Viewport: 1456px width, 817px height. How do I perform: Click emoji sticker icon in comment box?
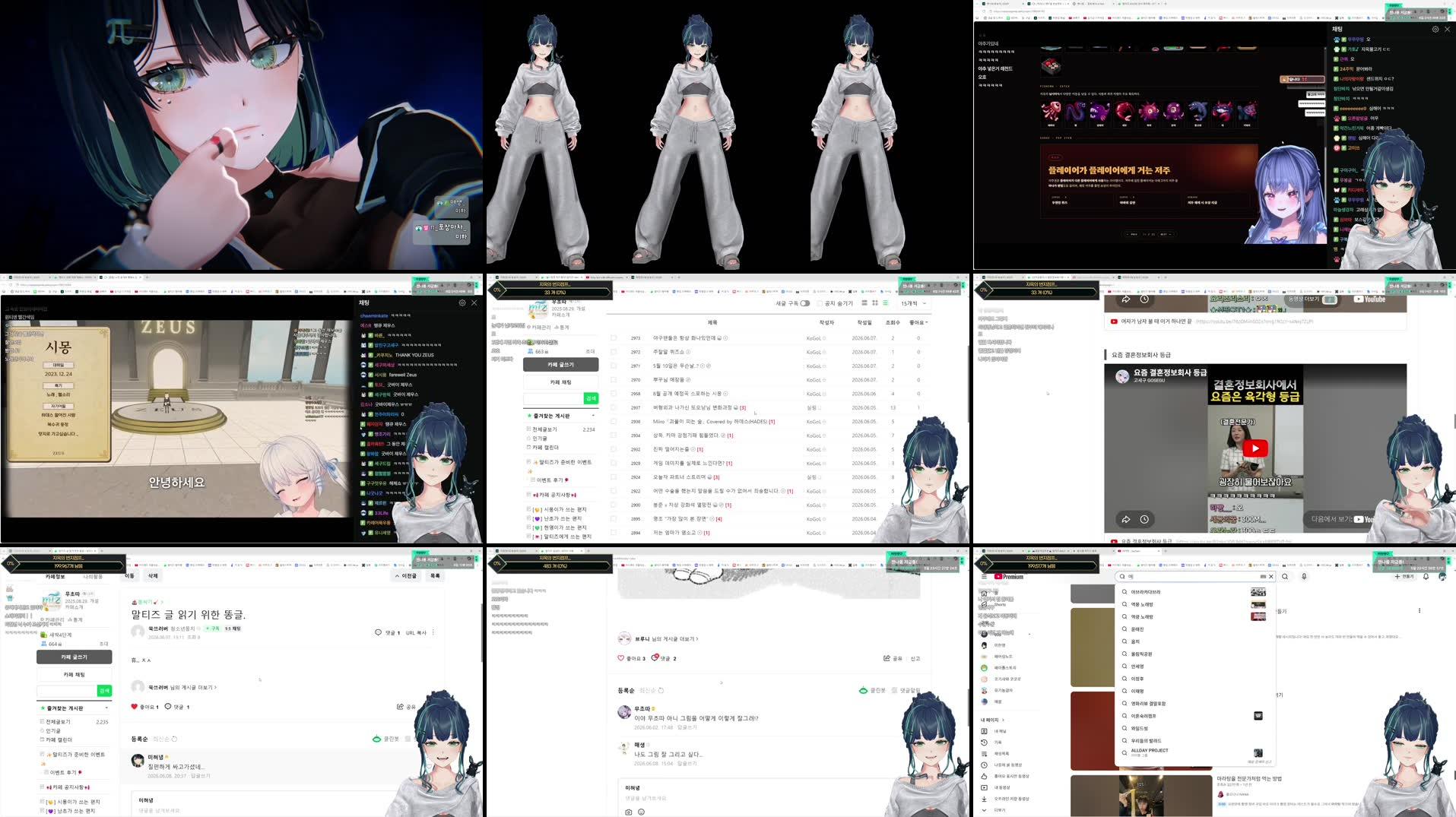(641, 812)
